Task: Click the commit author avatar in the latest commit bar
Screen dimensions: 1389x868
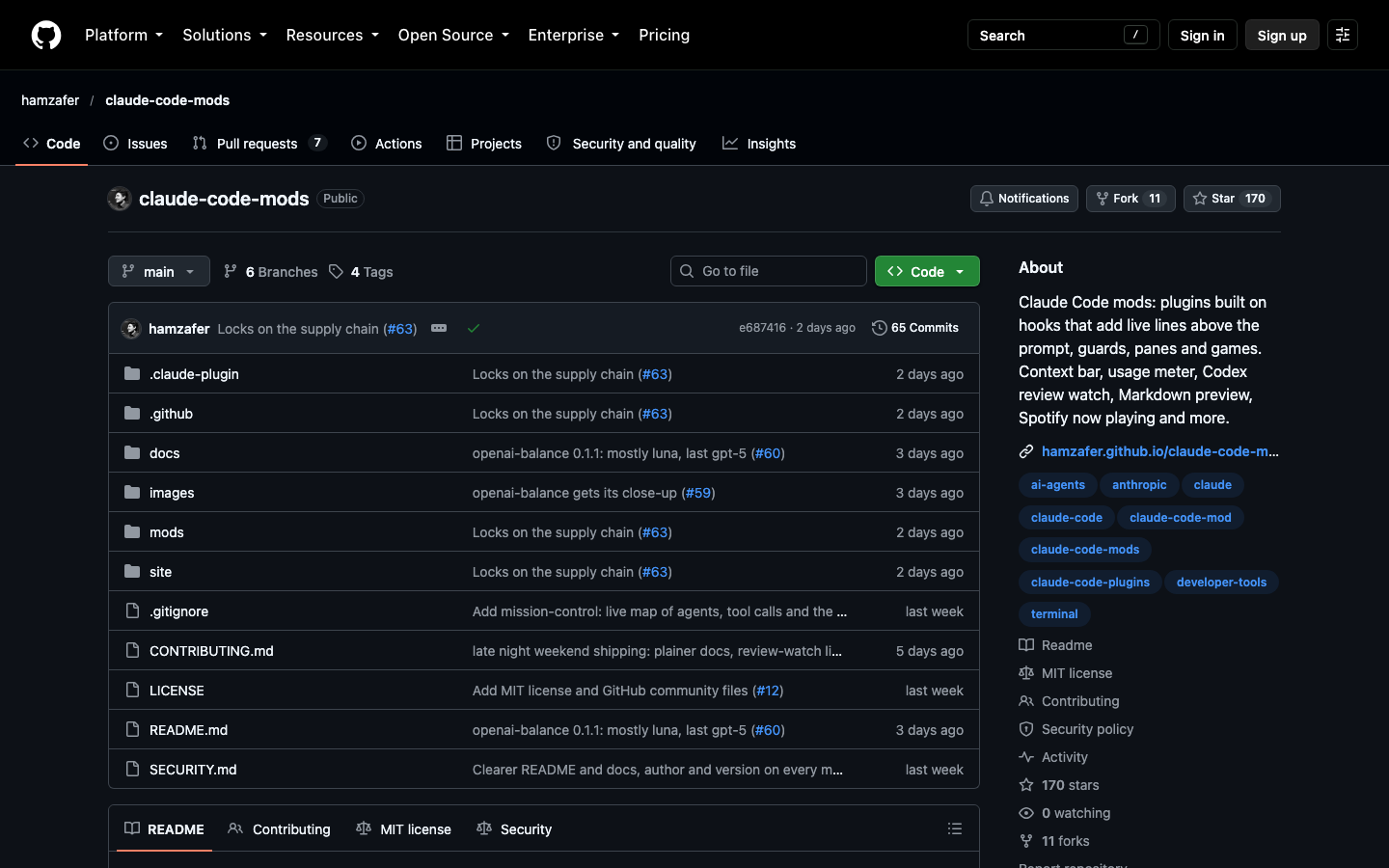Action: click(131, 329)
